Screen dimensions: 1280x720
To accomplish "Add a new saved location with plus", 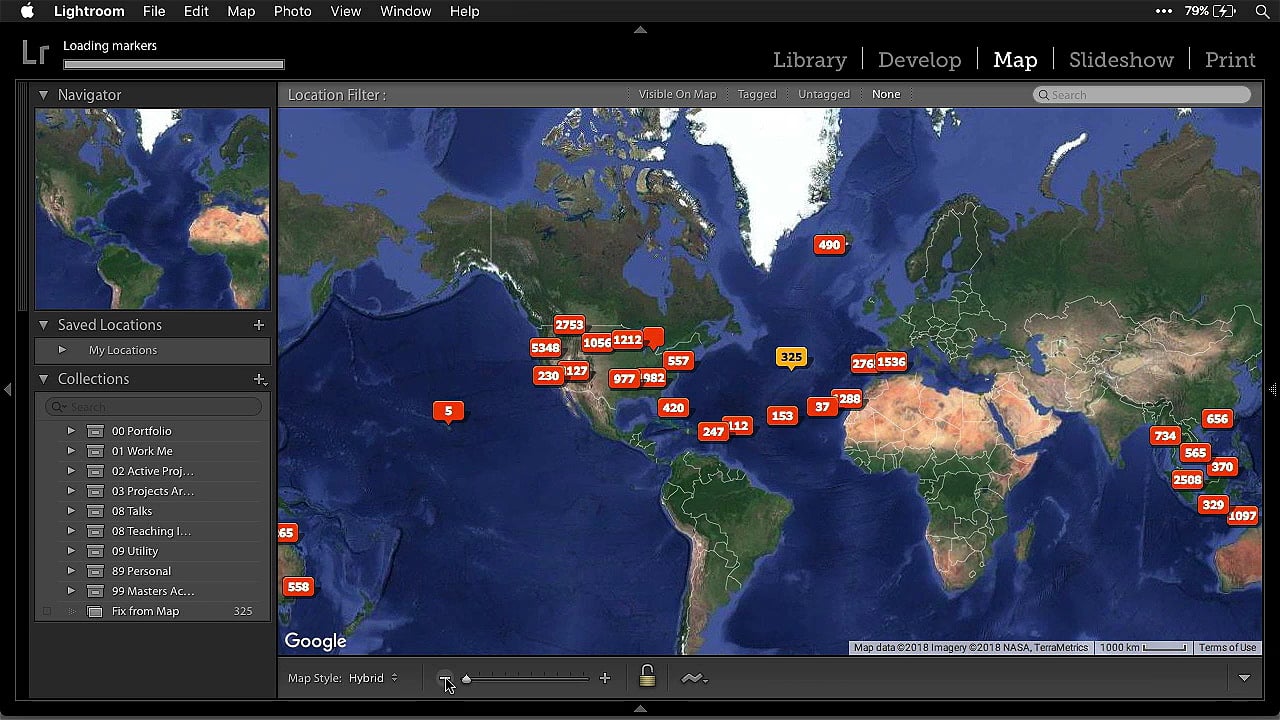I will pyautogui.click(x=259, y=325).
